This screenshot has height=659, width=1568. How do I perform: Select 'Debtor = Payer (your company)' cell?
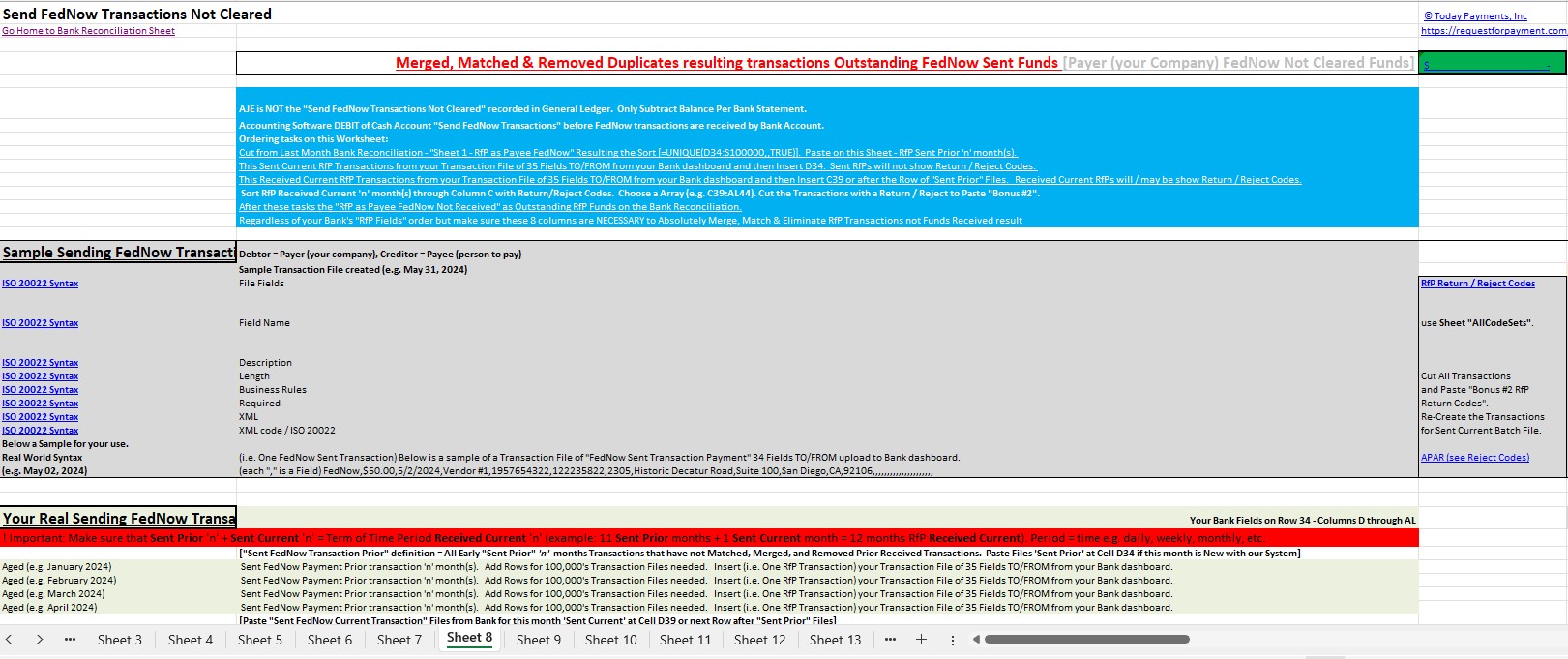point(380,255)
